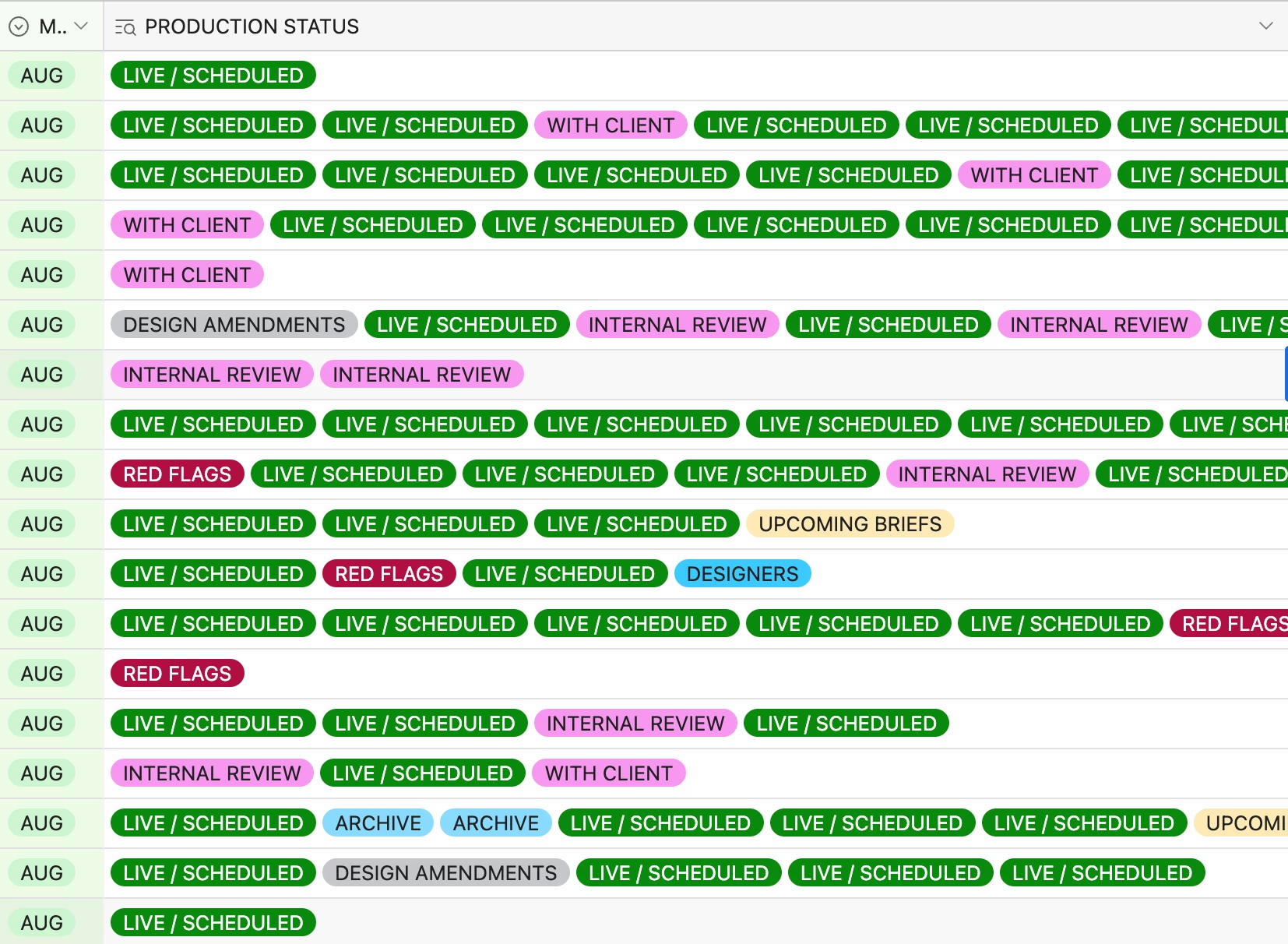1288x944 pixels.
Task: Click the first INTERNAL REVIEW tag in the two-tag row
Action: [x=212, y=375]
